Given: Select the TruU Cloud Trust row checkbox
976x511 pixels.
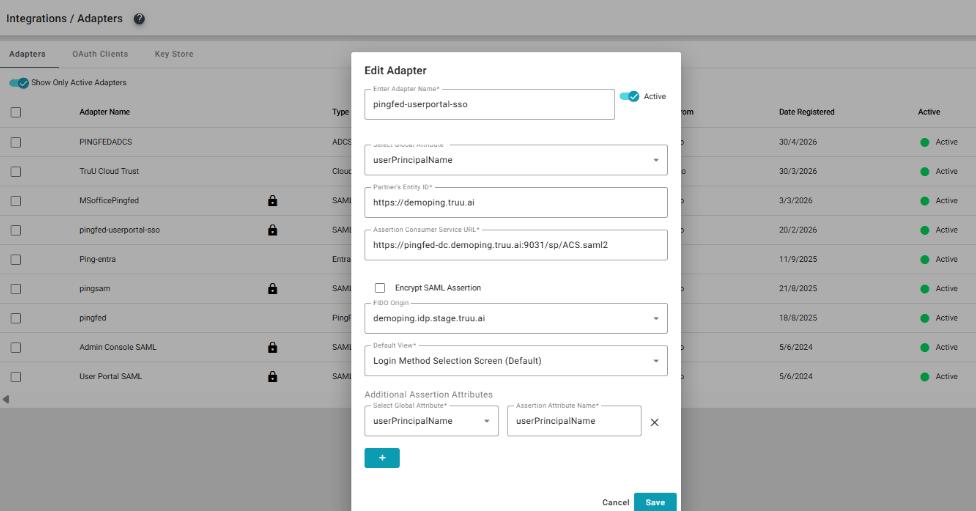Looking at the screenshot, I should point(16,172).
